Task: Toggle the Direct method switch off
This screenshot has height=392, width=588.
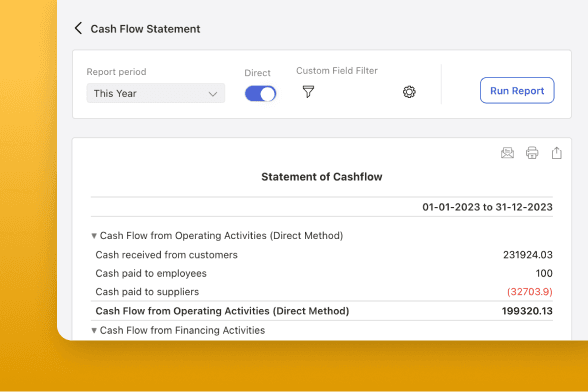Action: [260, 94]
